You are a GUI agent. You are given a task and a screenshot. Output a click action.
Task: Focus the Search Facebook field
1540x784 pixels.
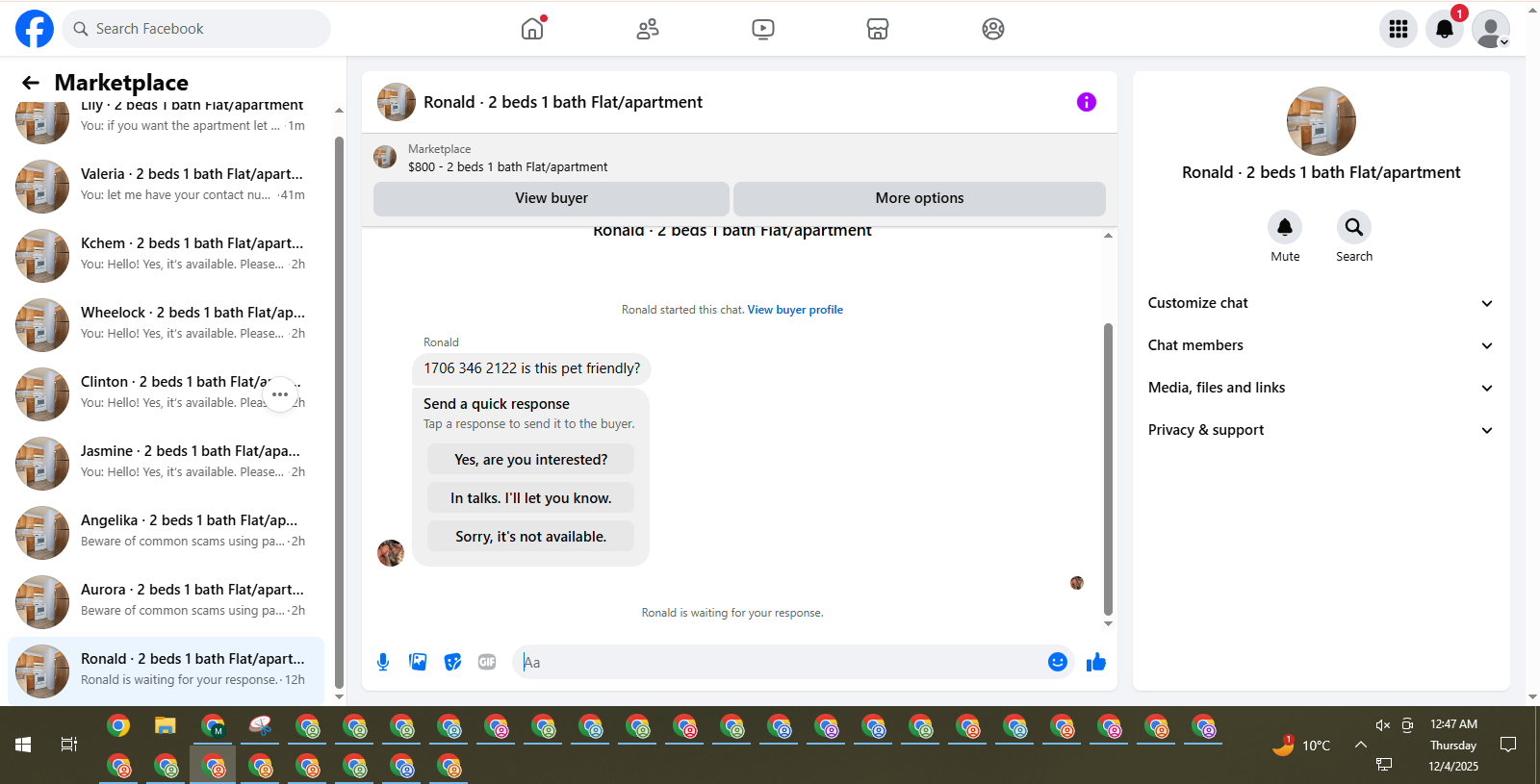pos(196,29)
